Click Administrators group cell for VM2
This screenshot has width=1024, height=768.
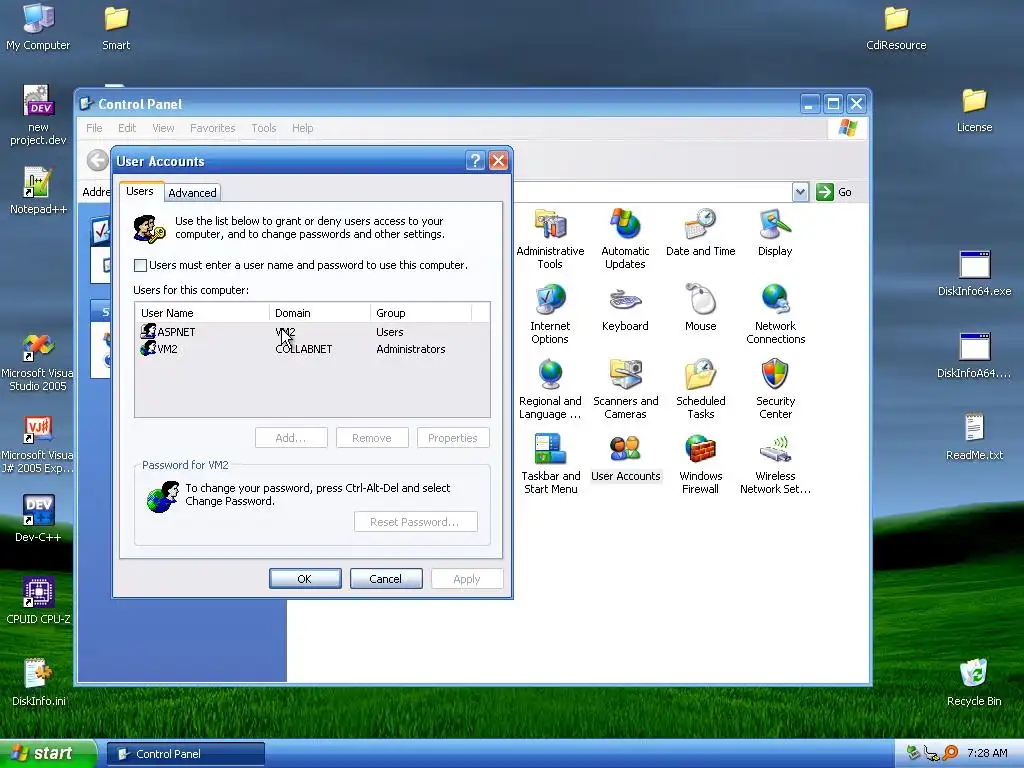point(411,349)
